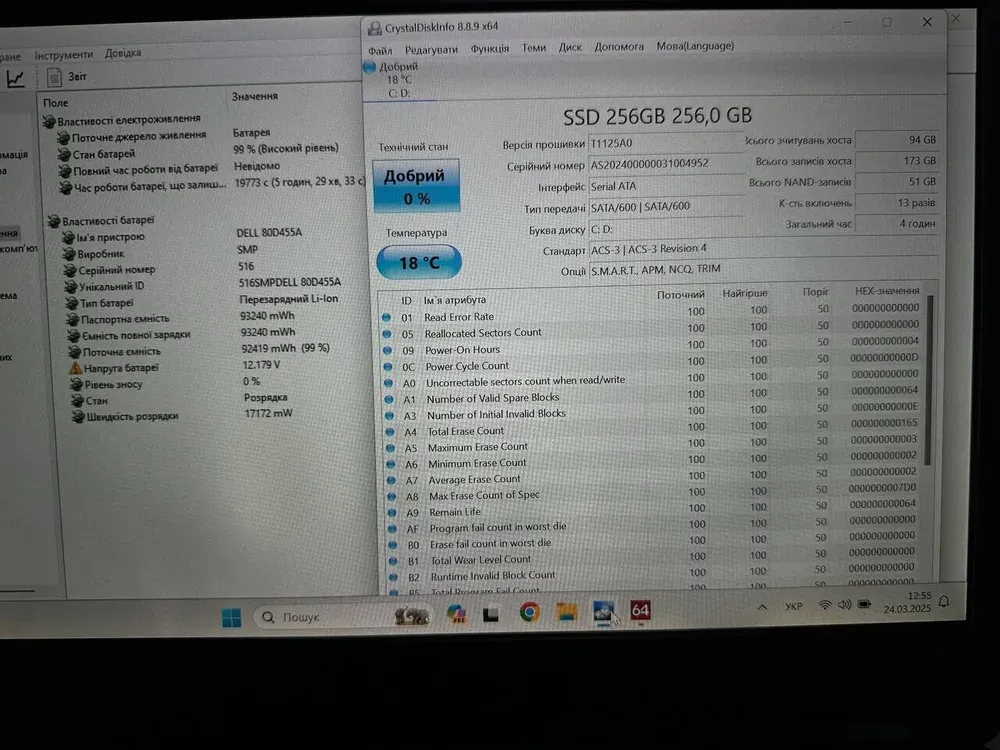The height and width of the screenshot is (750, 1000).
Task: Click the graph icon in AIDA64 toolbar
Action: point(16,80)
